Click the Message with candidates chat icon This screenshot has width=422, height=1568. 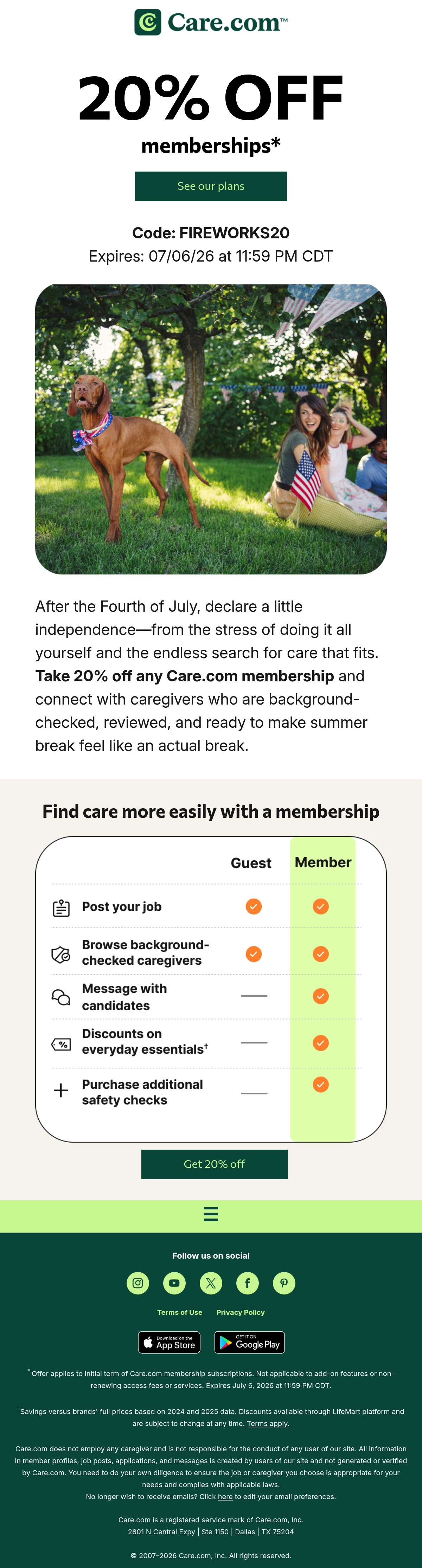(x=61, y=996)
